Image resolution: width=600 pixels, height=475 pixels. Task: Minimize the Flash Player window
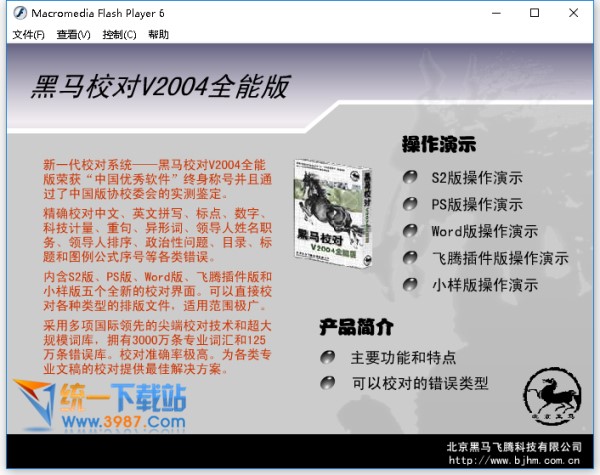tap(496, 13)
